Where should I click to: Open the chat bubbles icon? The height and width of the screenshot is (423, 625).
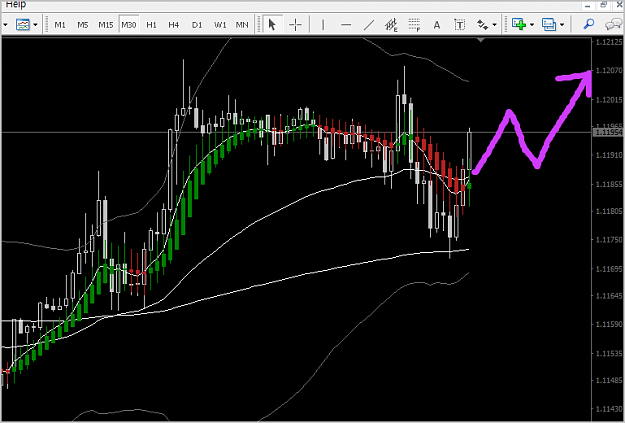coord(613,25)
